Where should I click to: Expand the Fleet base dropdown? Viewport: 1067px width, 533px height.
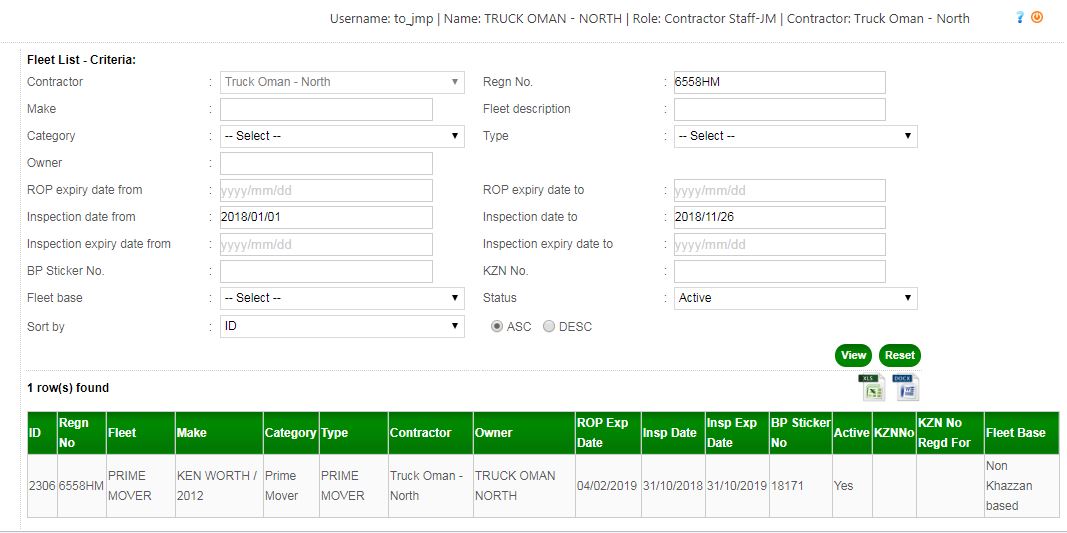[342, 298]
